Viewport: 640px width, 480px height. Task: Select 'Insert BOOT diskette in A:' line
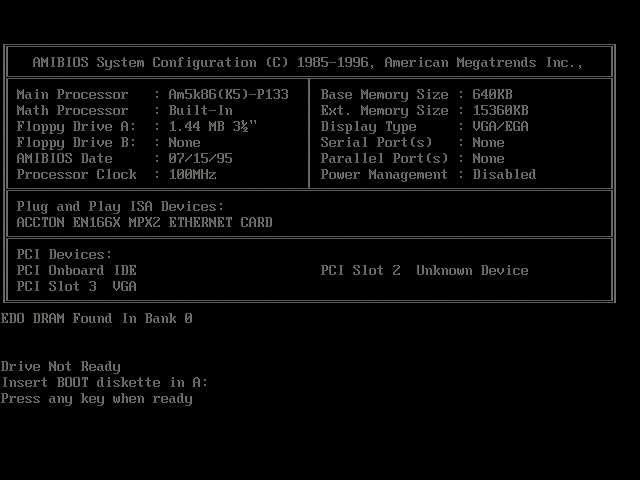point(104,382)
